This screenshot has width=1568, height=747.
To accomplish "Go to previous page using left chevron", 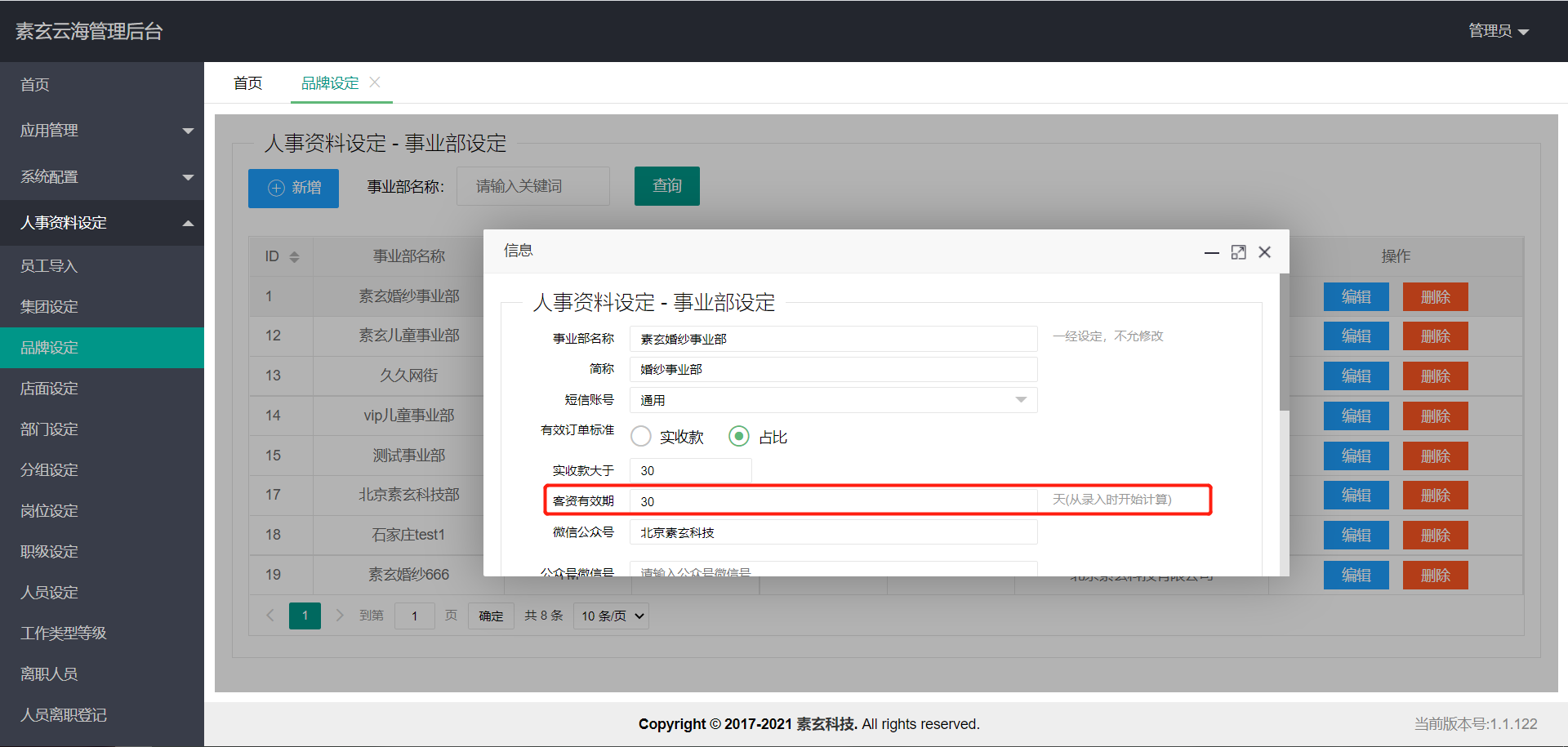I will click(270, 616).
